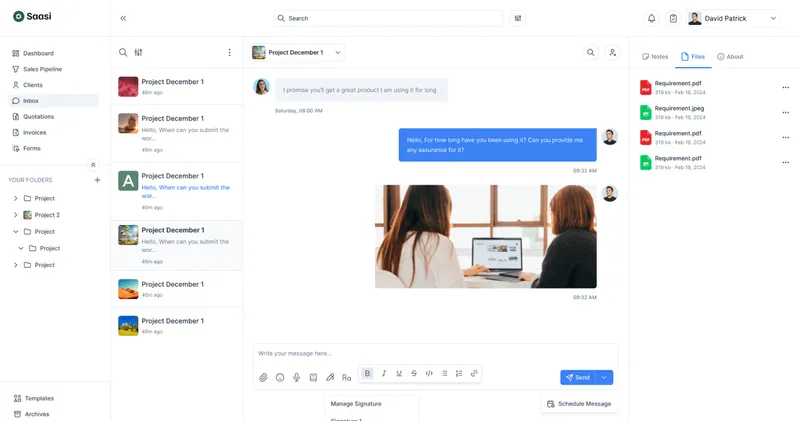The width and height of the screenshot is (800, 421).
Task: Collapse the sidebar with the double-chevron icon
Action: point(123,18)
